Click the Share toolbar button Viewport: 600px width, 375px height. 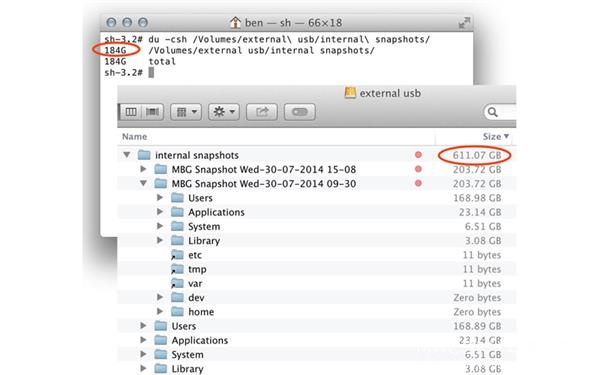[262, 112]
